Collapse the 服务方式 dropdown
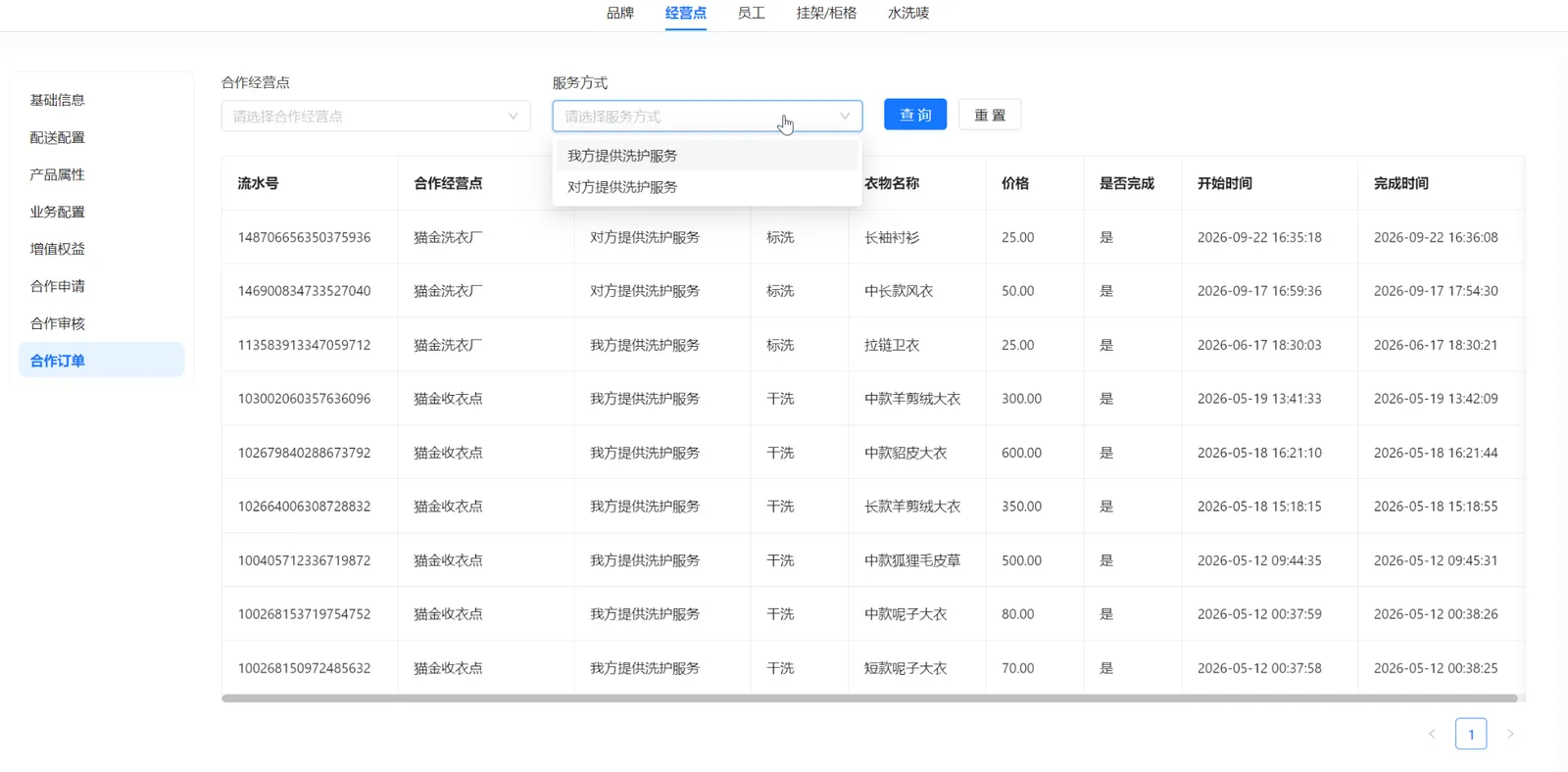Image resolution: width=1568 pixels, height=772 pixels. click(x=708, y=116)
